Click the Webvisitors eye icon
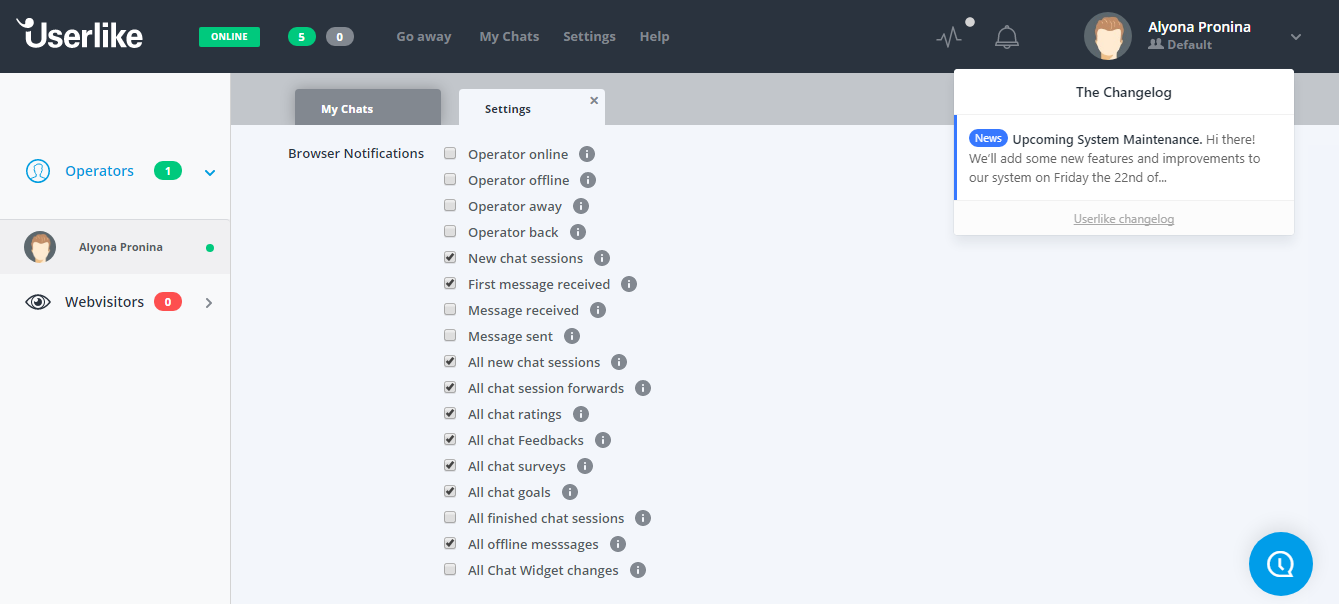This screenshot has width=1339, height=604. point(38,302)
